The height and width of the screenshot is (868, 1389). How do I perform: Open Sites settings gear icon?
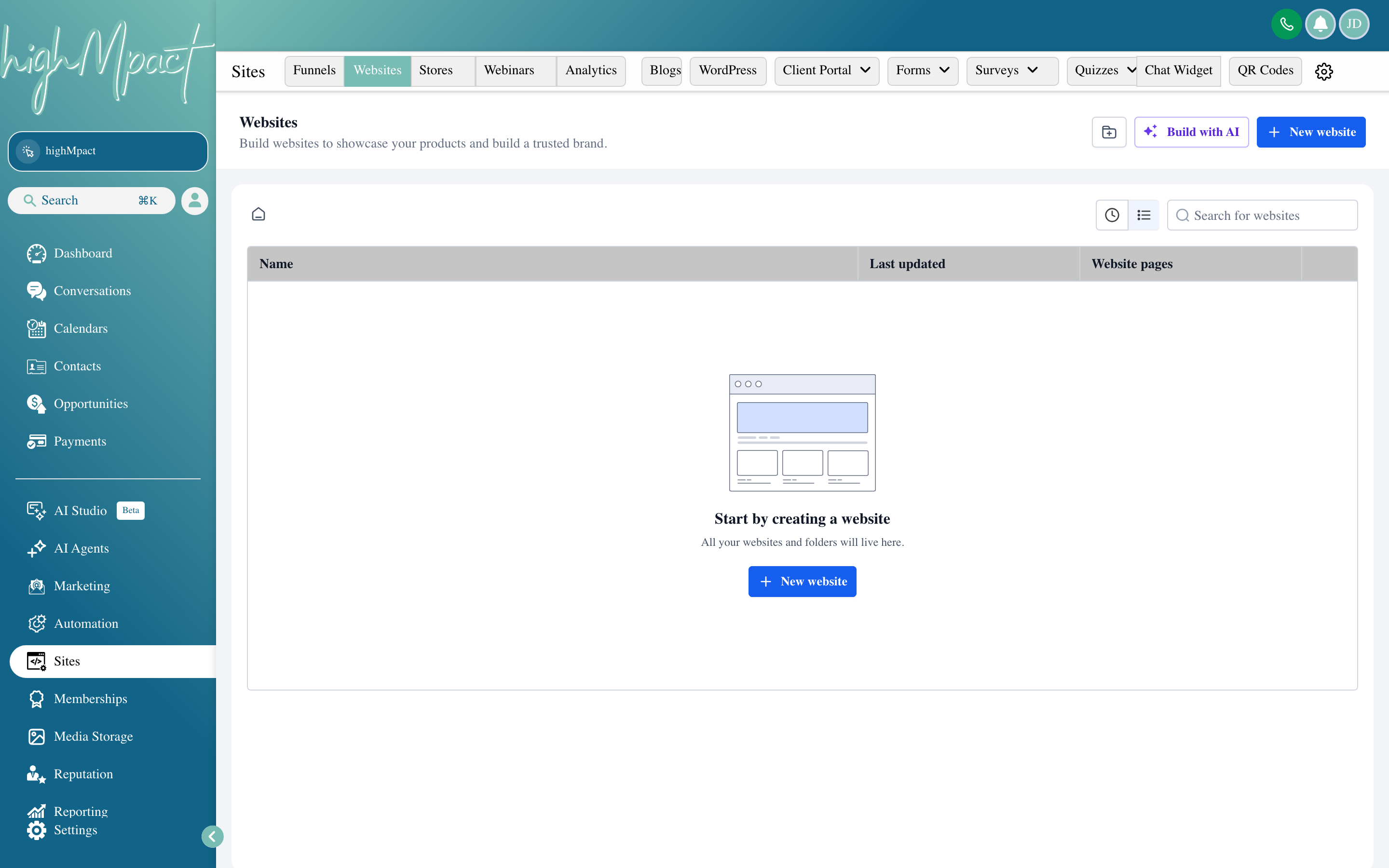pos(1324,71)
